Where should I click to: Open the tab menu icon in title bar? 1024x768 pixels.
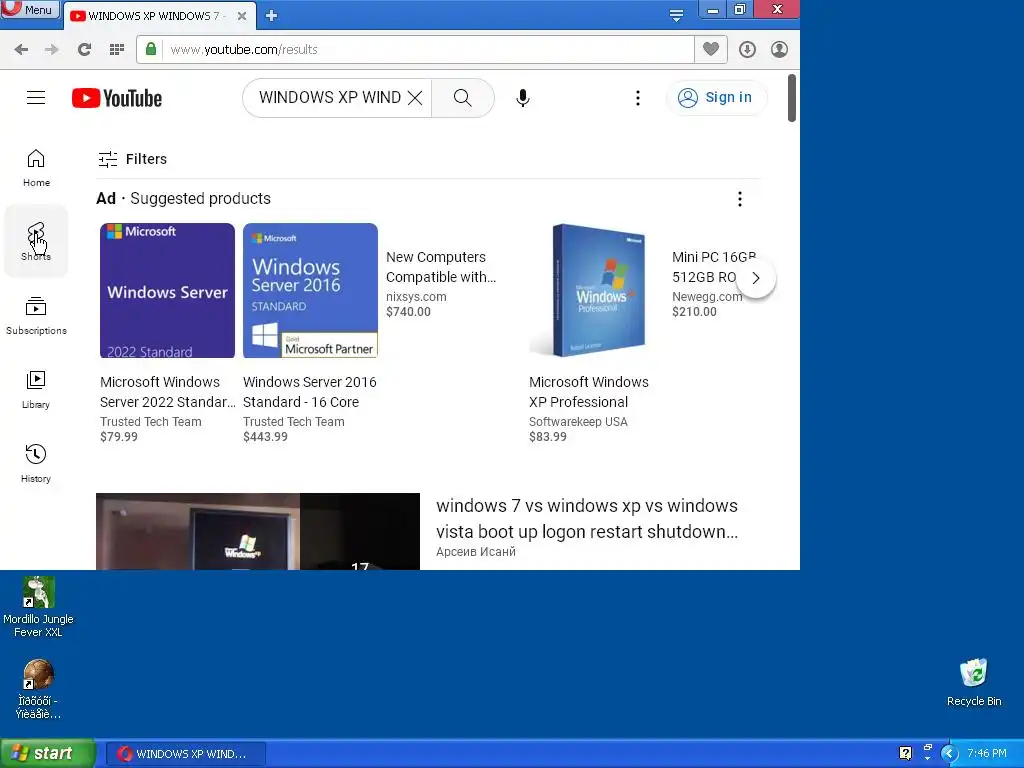(677, 14)
